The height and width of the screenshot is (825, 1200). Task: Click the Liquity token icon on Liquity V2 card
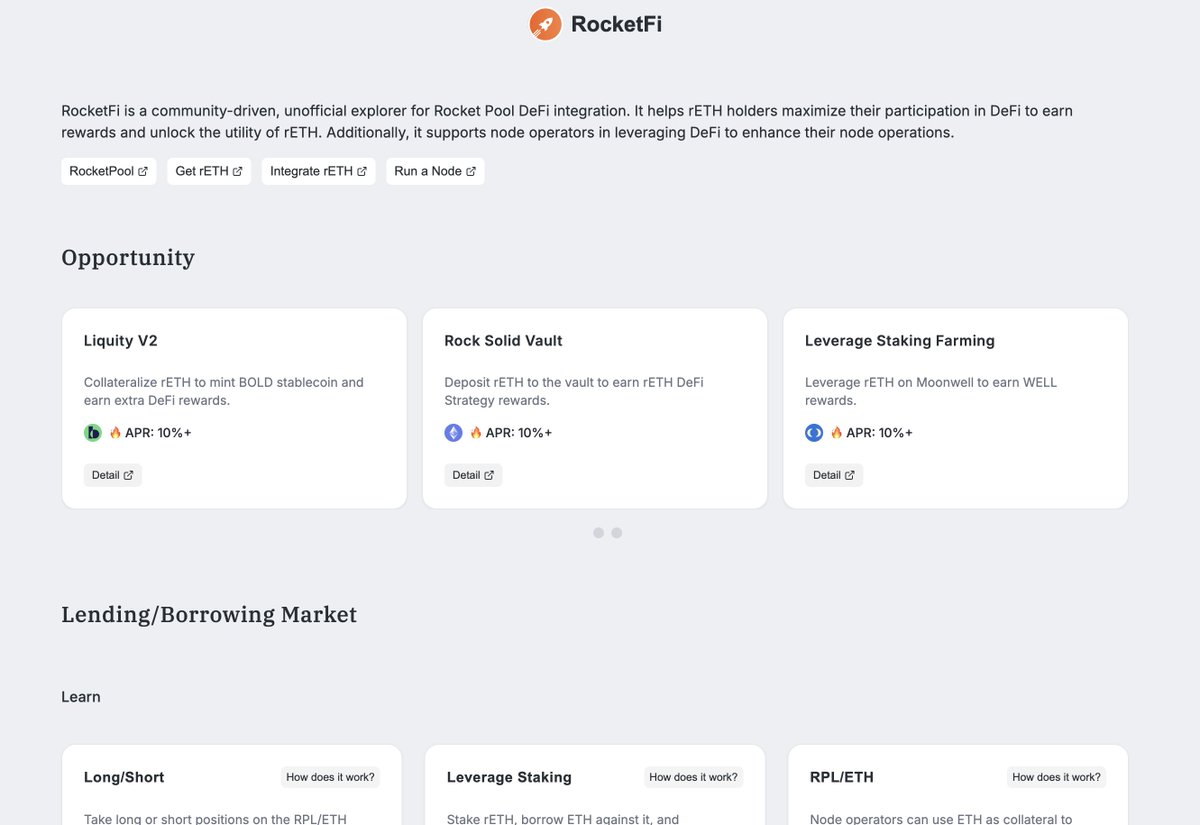point(91,432)
